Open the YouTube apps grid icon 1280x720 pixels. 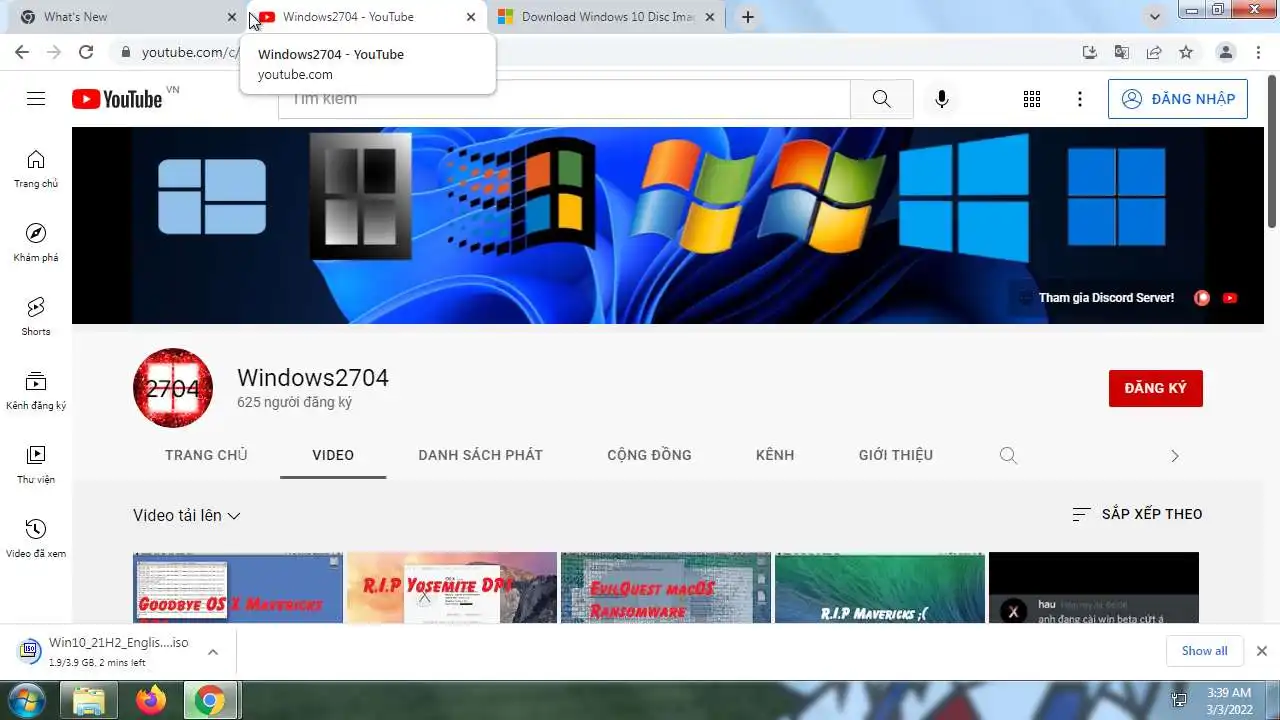[x=1032, y=99]
